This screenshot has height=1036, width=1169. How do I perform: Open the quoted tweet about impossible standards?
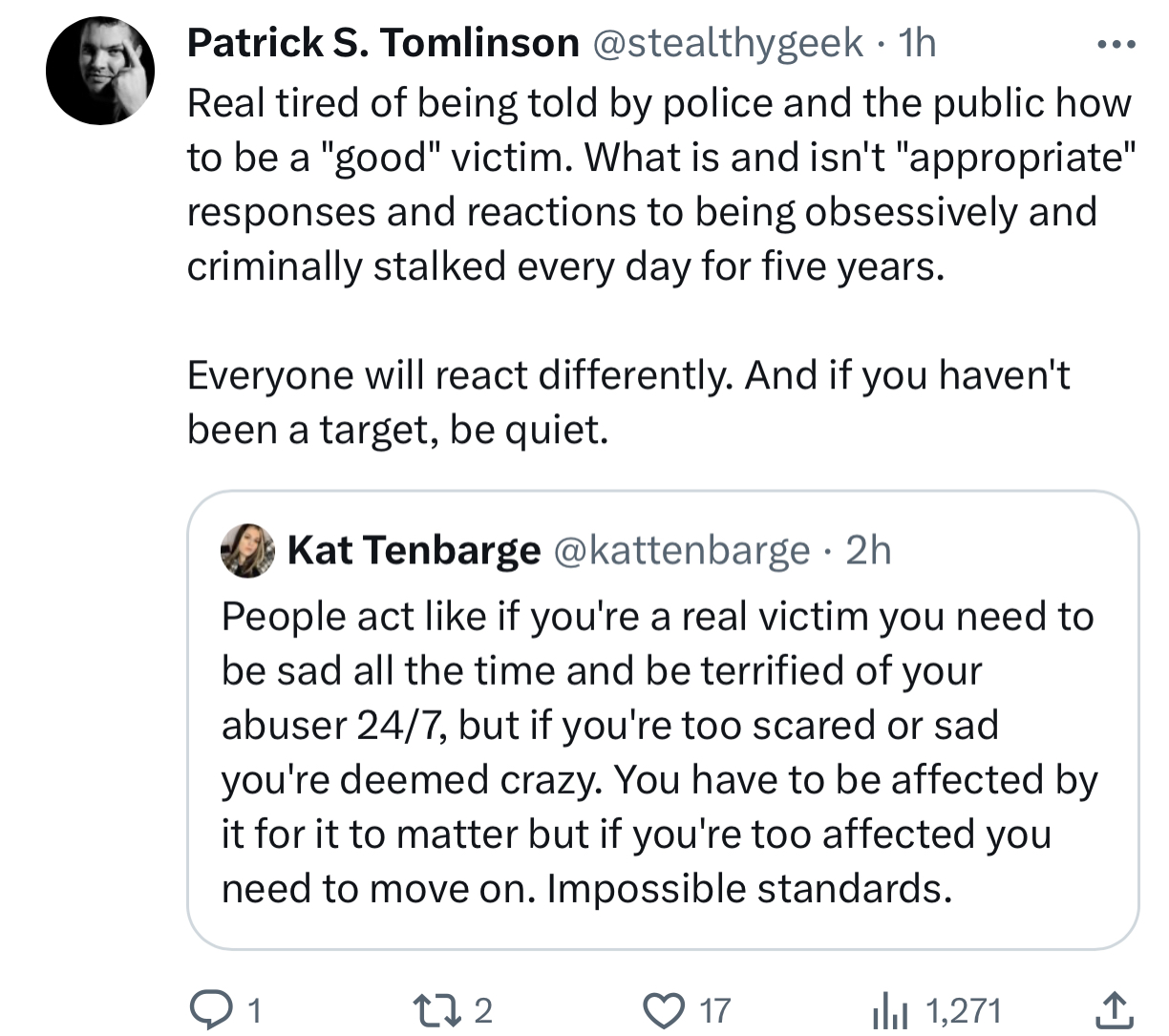point(663,720)
